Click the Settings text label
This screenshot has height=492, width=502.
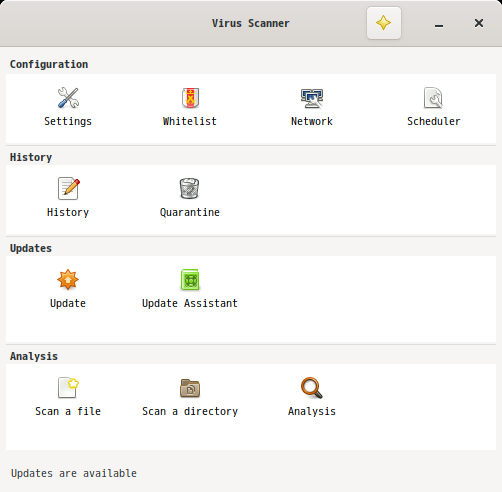(x=68, y=121)
